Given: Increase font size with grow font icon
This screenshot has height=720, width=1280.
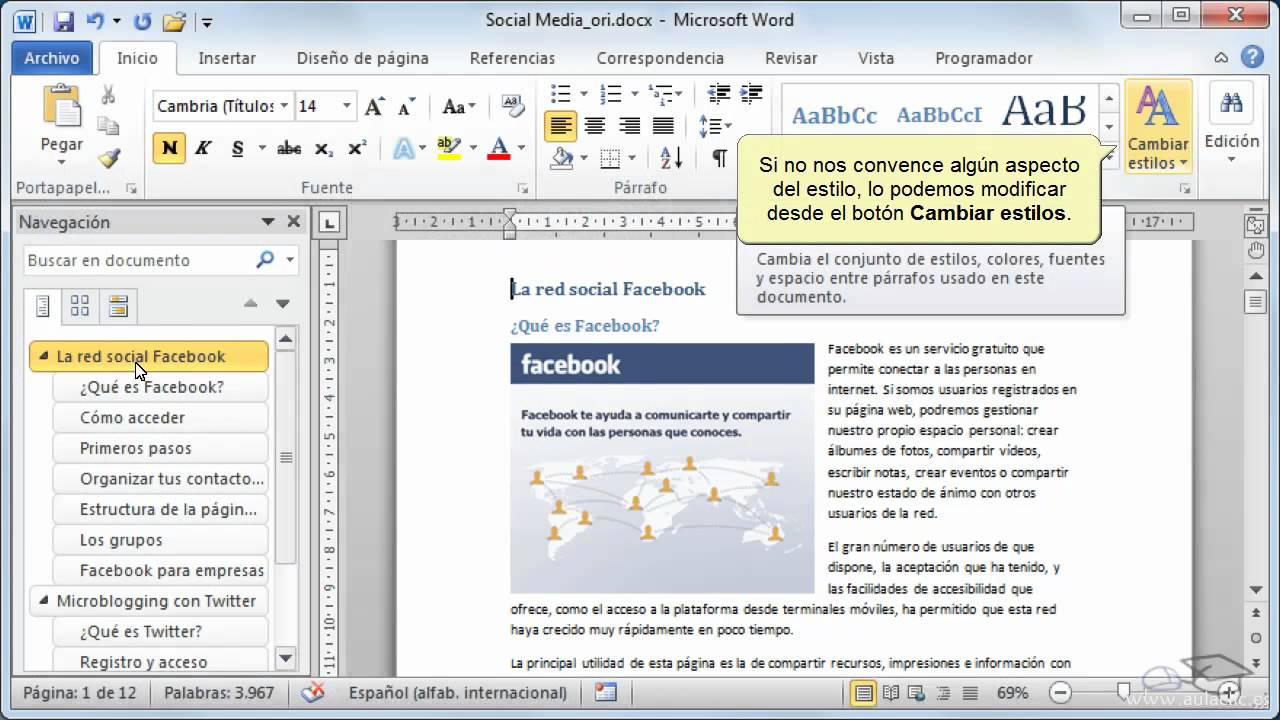Looking at the screenshot, I should (374, 106).
